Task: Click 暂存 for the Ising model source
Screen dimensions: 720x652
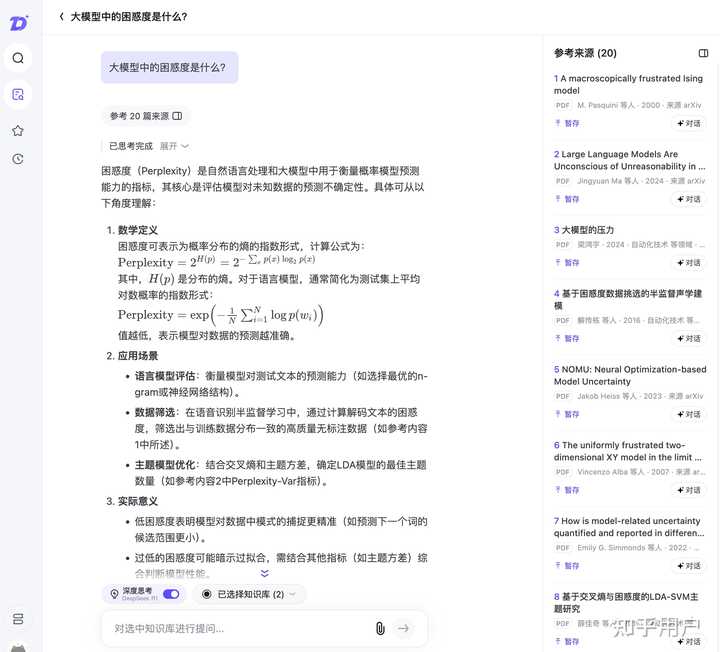Action: point(567,123)
